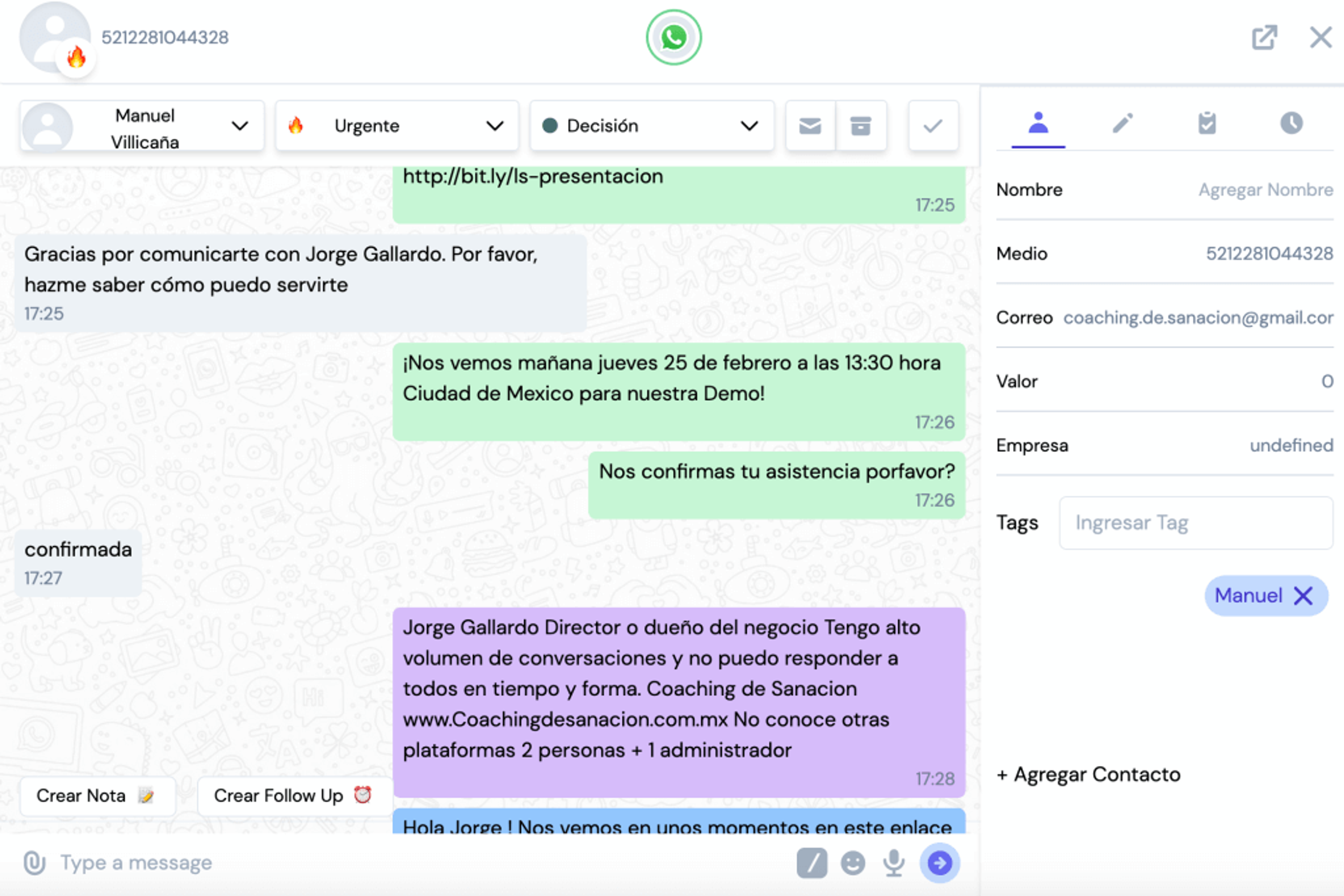
Task: Click the Ingresar Tag input field
Action: click(1195, 523)
